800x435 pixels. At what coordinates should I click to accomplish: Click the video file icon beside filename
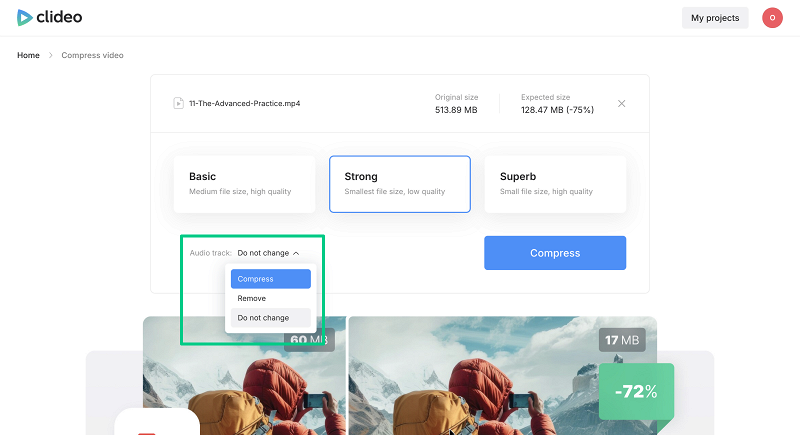tap(178, 103)
